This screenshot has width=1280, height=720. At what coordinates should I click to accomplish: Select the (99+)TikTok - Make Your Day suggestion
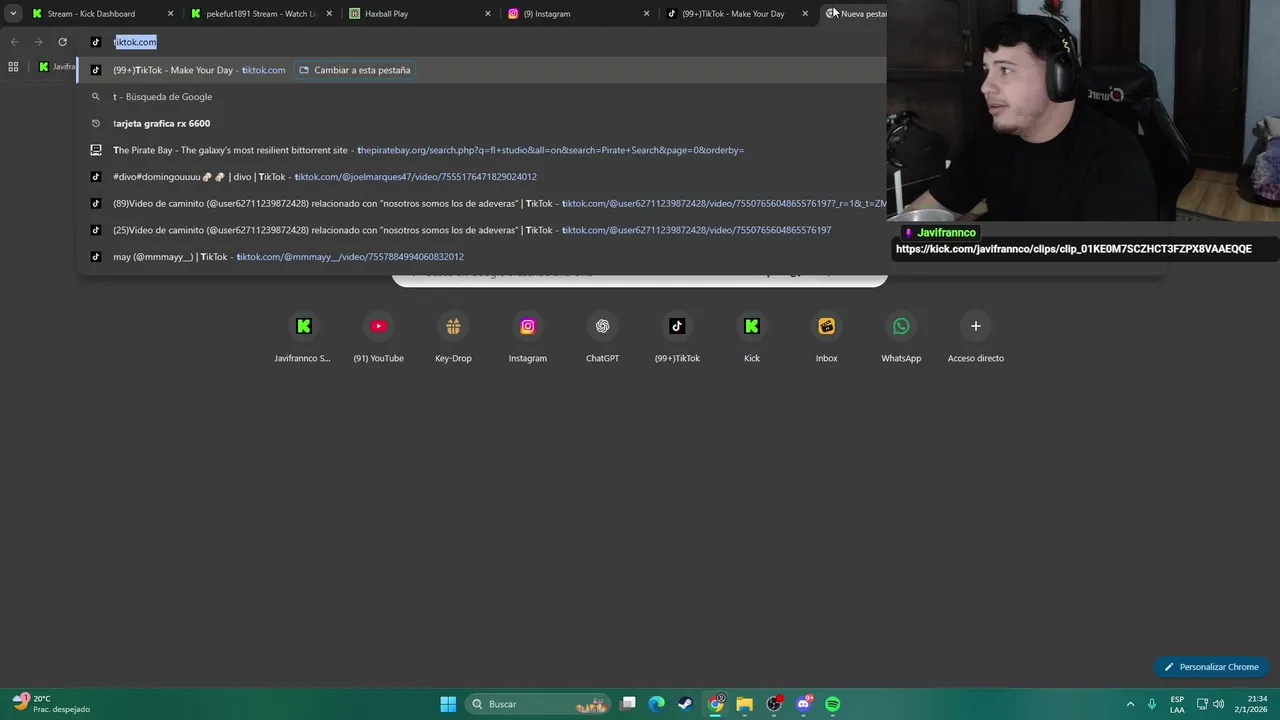(x=482, y=70)
